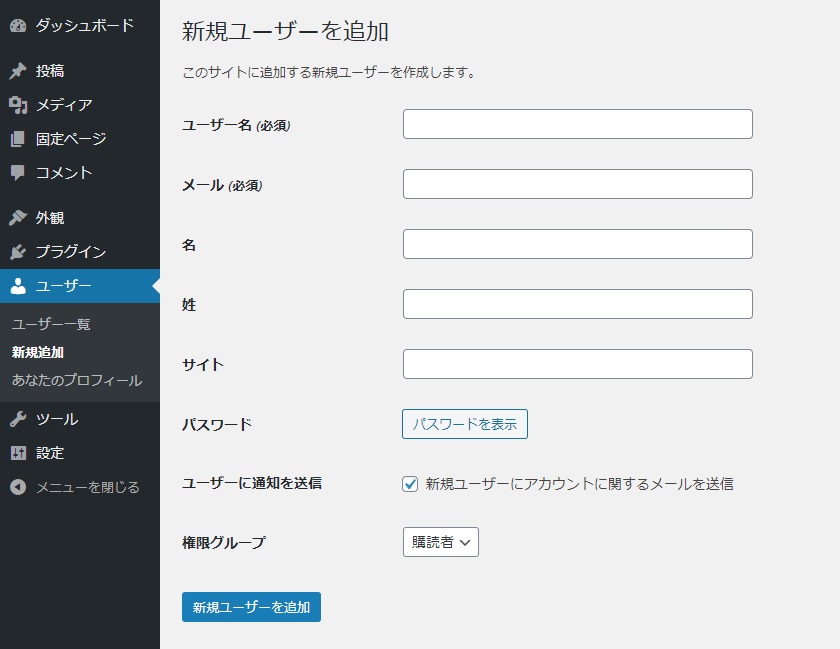840x649 pixels.
Task: Open あなたのプロフィール submenu item
Action: (77, 381)
